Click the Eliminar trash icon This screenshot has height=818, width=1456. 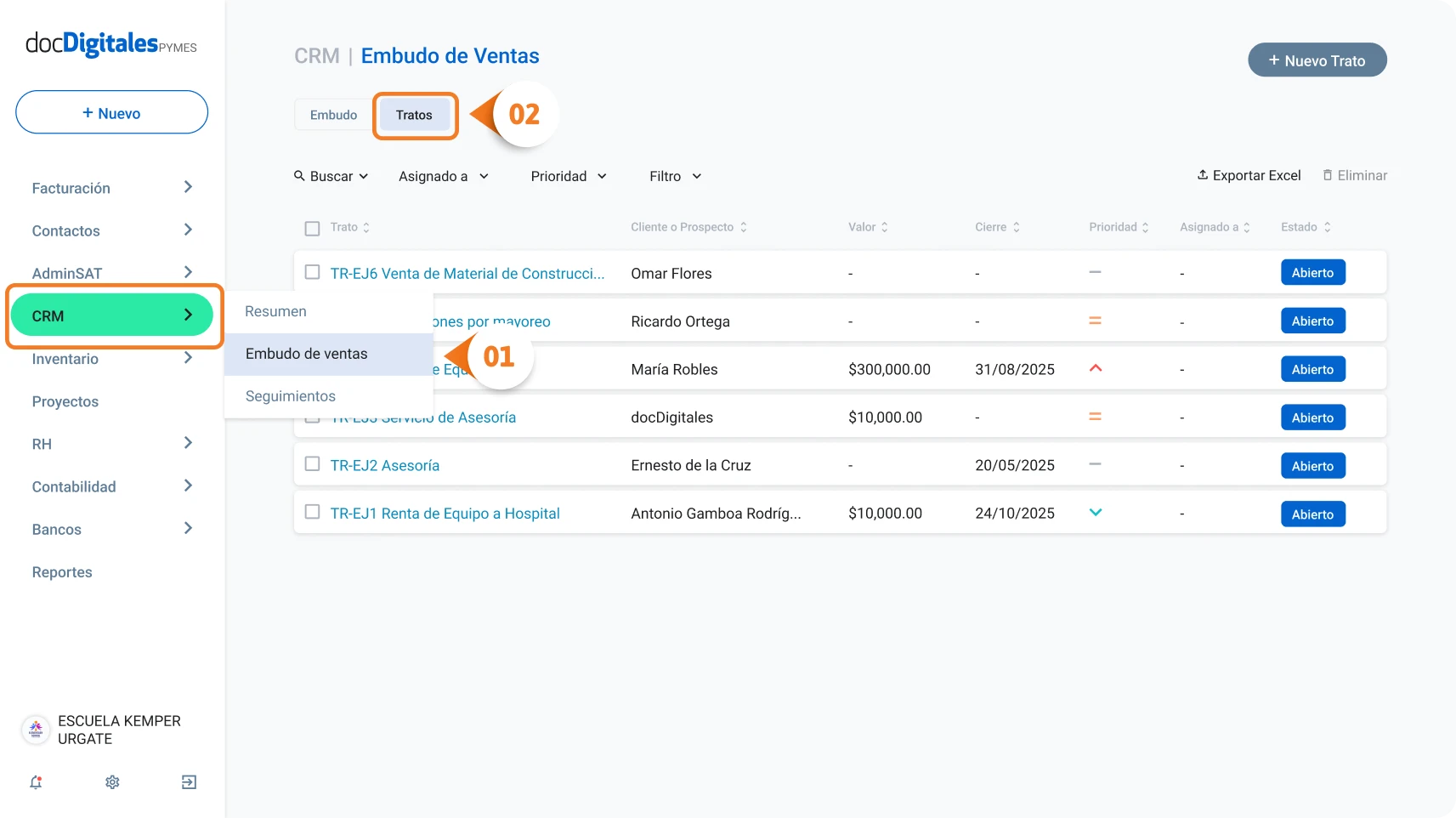coord(1328,175)
